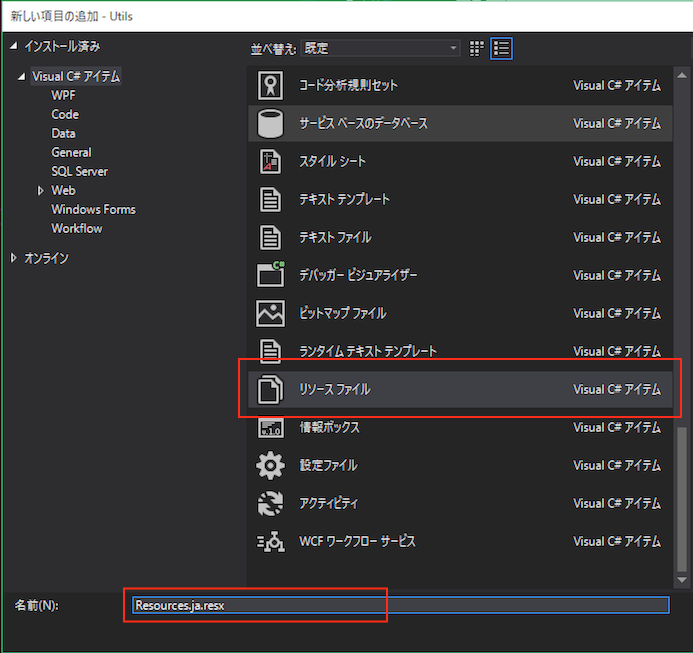The image size is (693, 653).
Task: Click Visual C# アイテム type beside 設定ファイル
Action: coord(617,466)
